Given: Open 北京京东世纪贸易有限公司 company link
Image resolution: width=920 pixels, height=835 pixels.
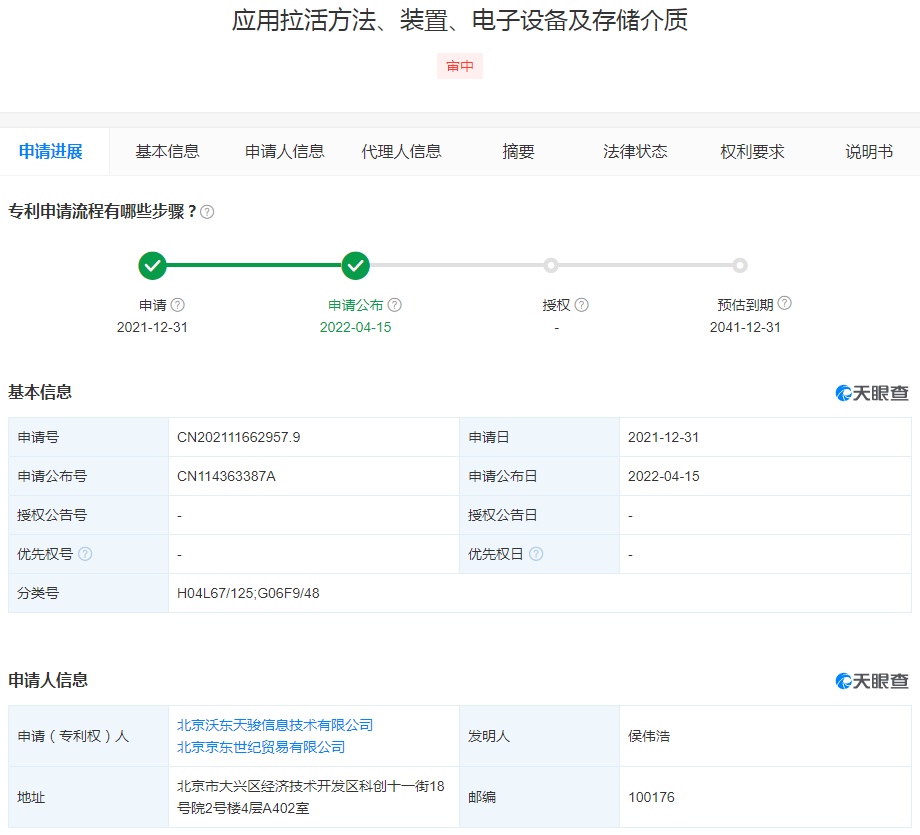Looking at the screenshot, I should 261,747.
